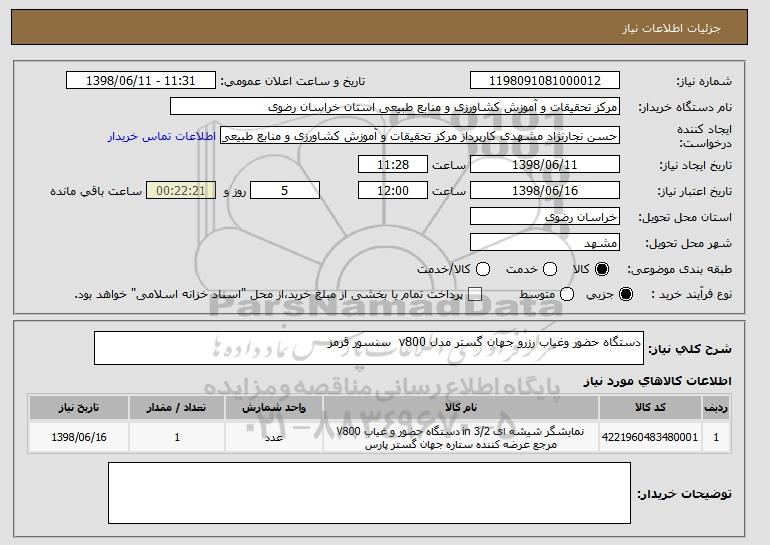Click the item name cell mentioning V800

[x=461, y=437]
